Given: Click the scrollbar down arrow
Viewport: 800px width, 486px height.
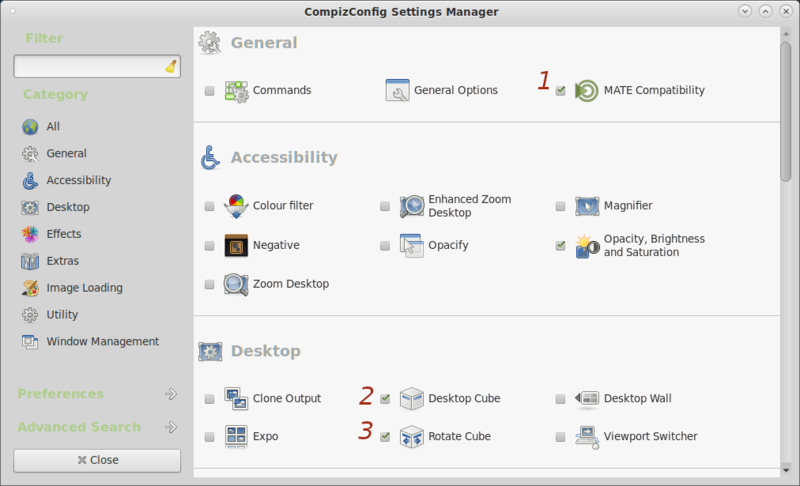Looking at the screenshot, I should 786,471.
